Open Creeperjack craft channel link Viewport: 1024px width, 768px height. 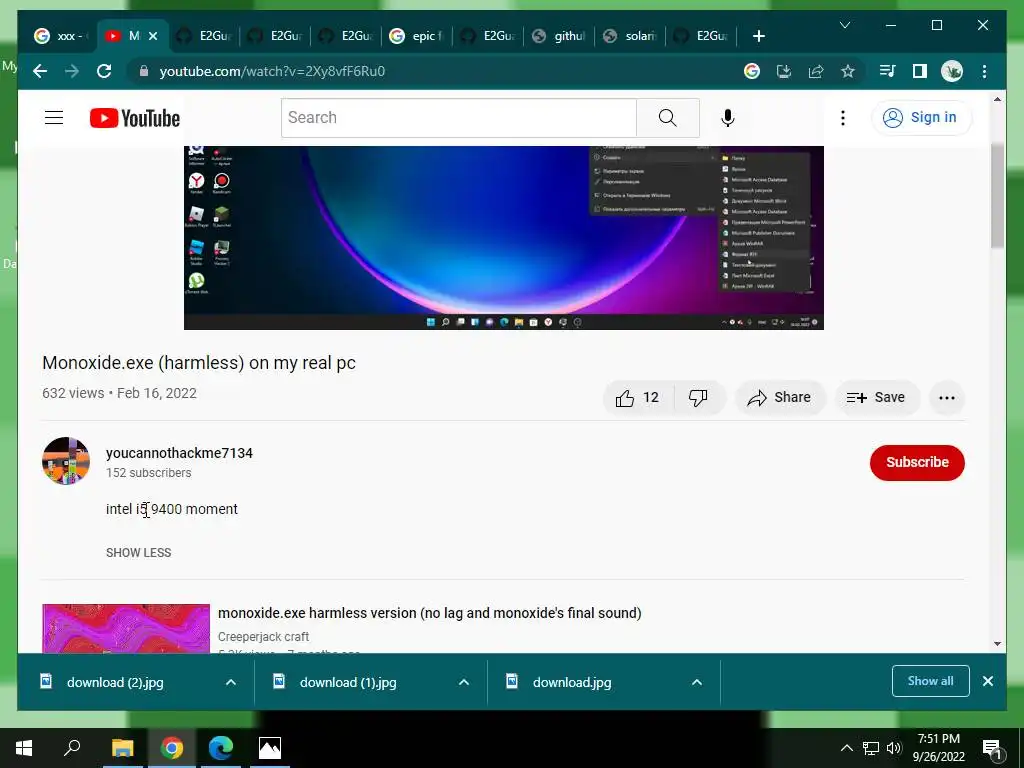pos(263,637)
